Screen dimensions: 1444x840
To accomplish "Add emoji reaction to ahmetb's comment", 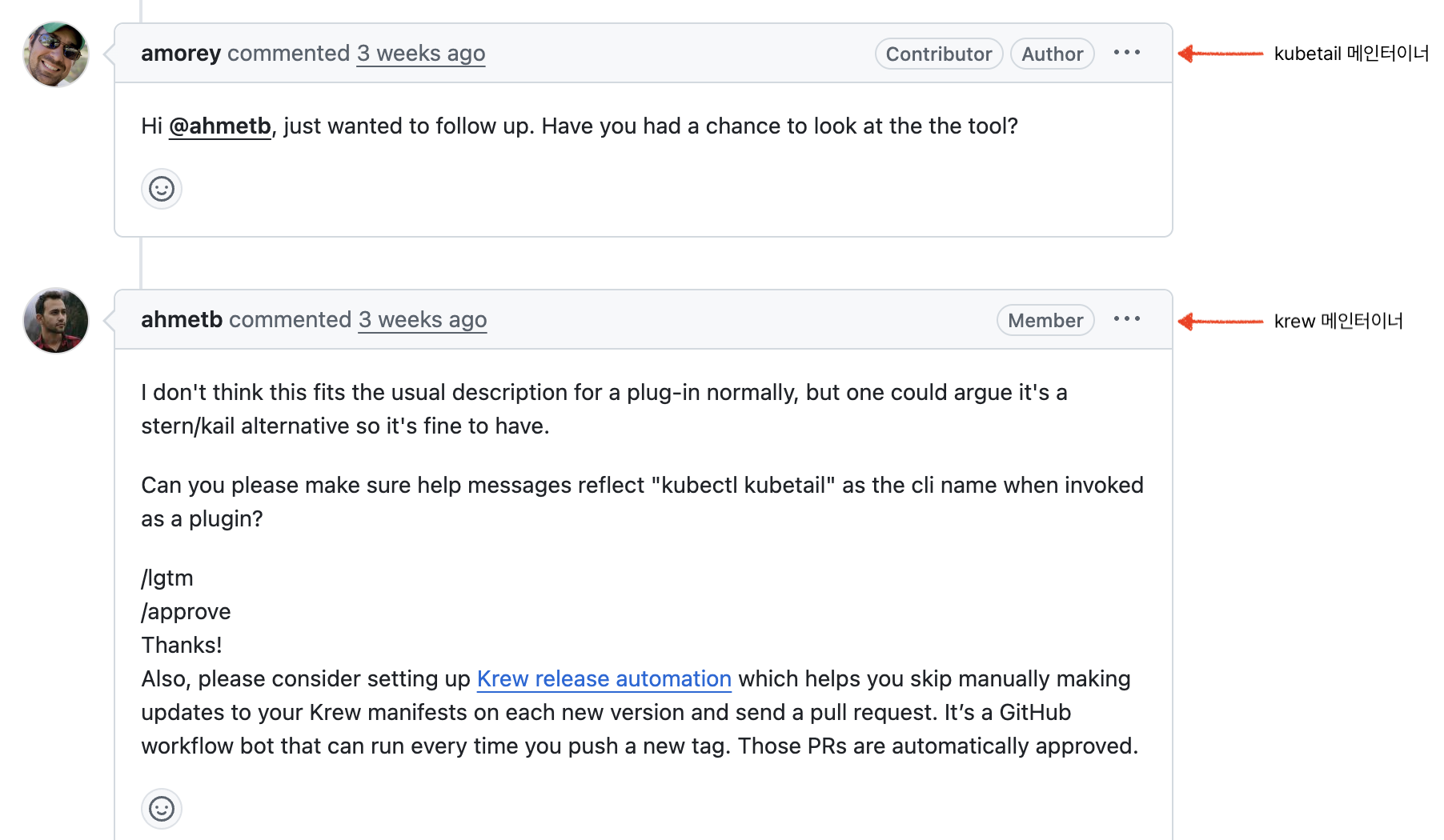I will point(162,809).
